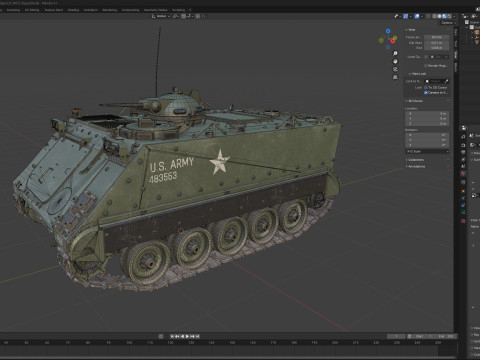Screen dimensions: 480x360
Task: Toggle the camera view icon
Action: tap(395, 69)
